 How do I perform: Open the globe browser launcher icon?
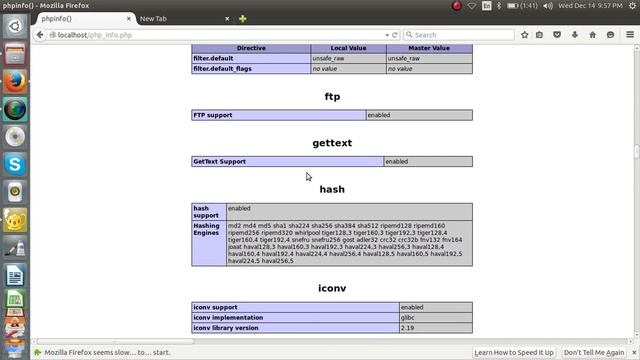(x=15, y=109)
